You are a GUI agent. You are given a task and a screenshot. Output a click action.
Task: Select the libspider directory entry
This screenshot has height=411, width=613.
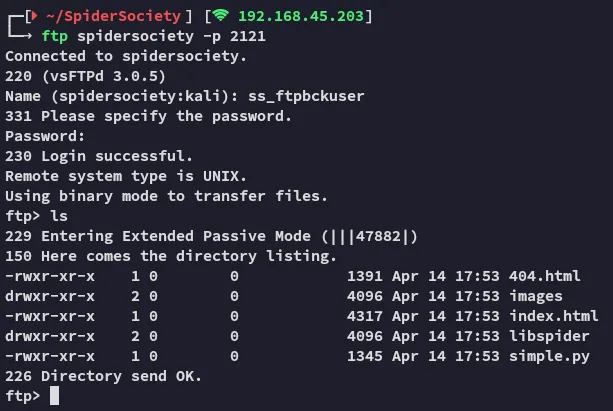coord(549,336)
